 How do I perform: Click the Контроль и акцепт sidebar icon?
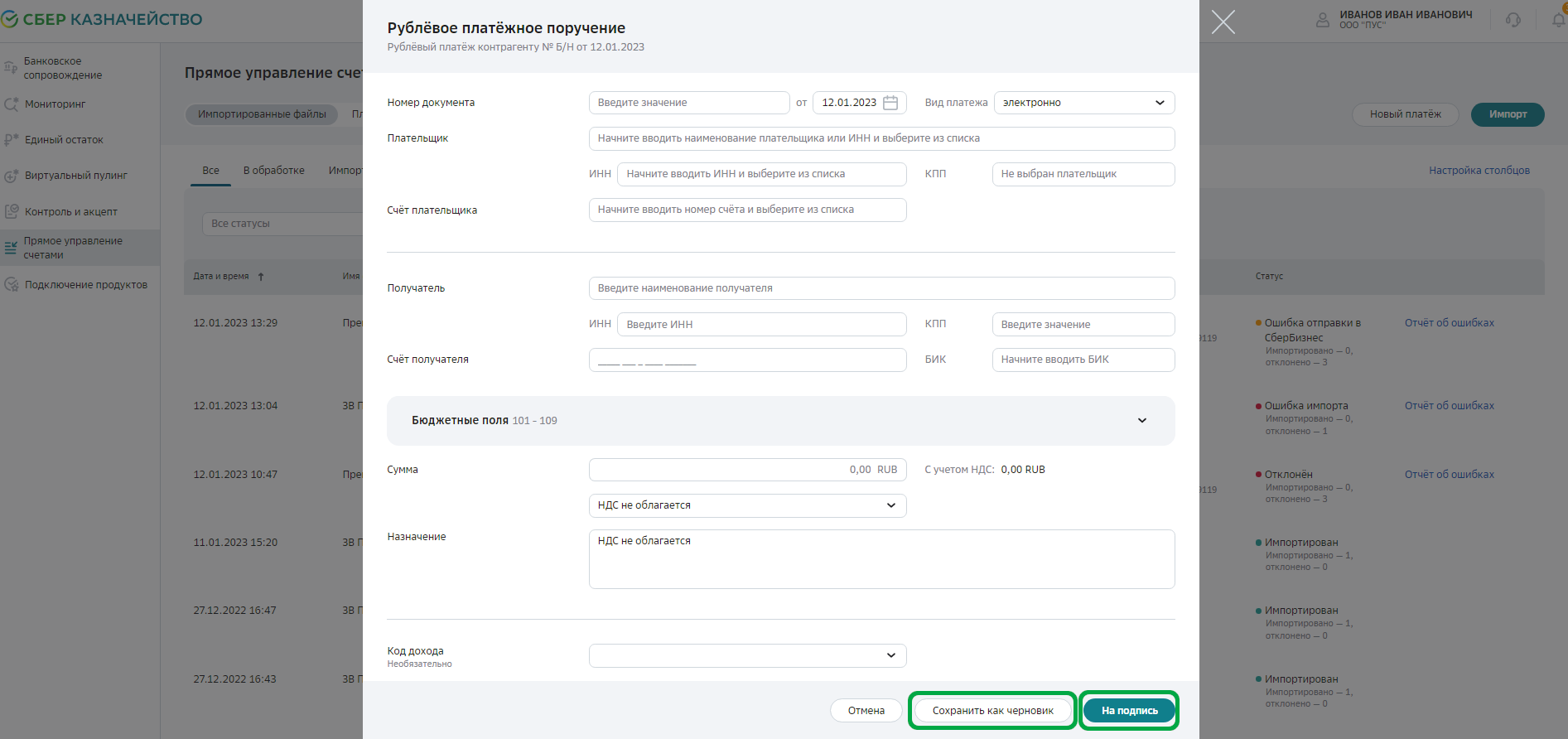click(x=11, y=211)
